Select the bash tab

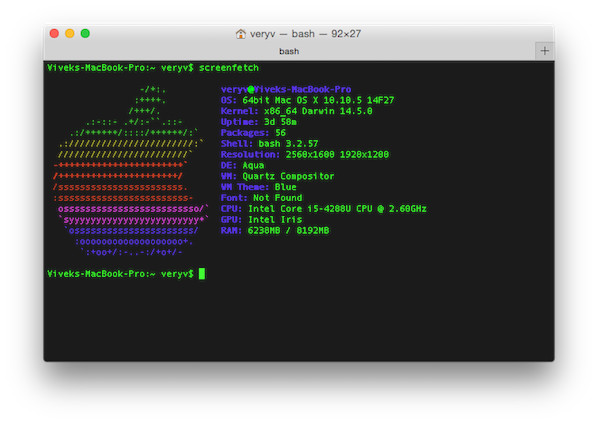289,51
